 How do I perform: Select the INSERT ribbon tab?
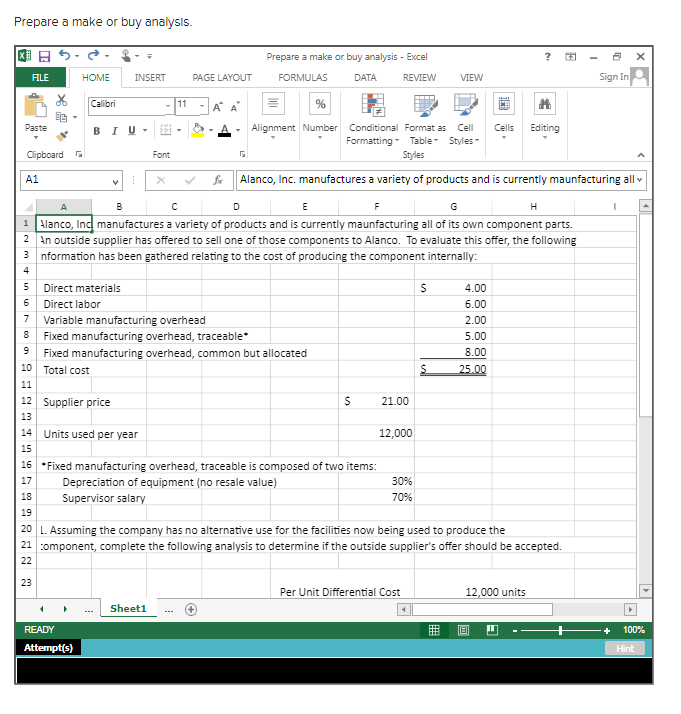click(x=150, y=77)
